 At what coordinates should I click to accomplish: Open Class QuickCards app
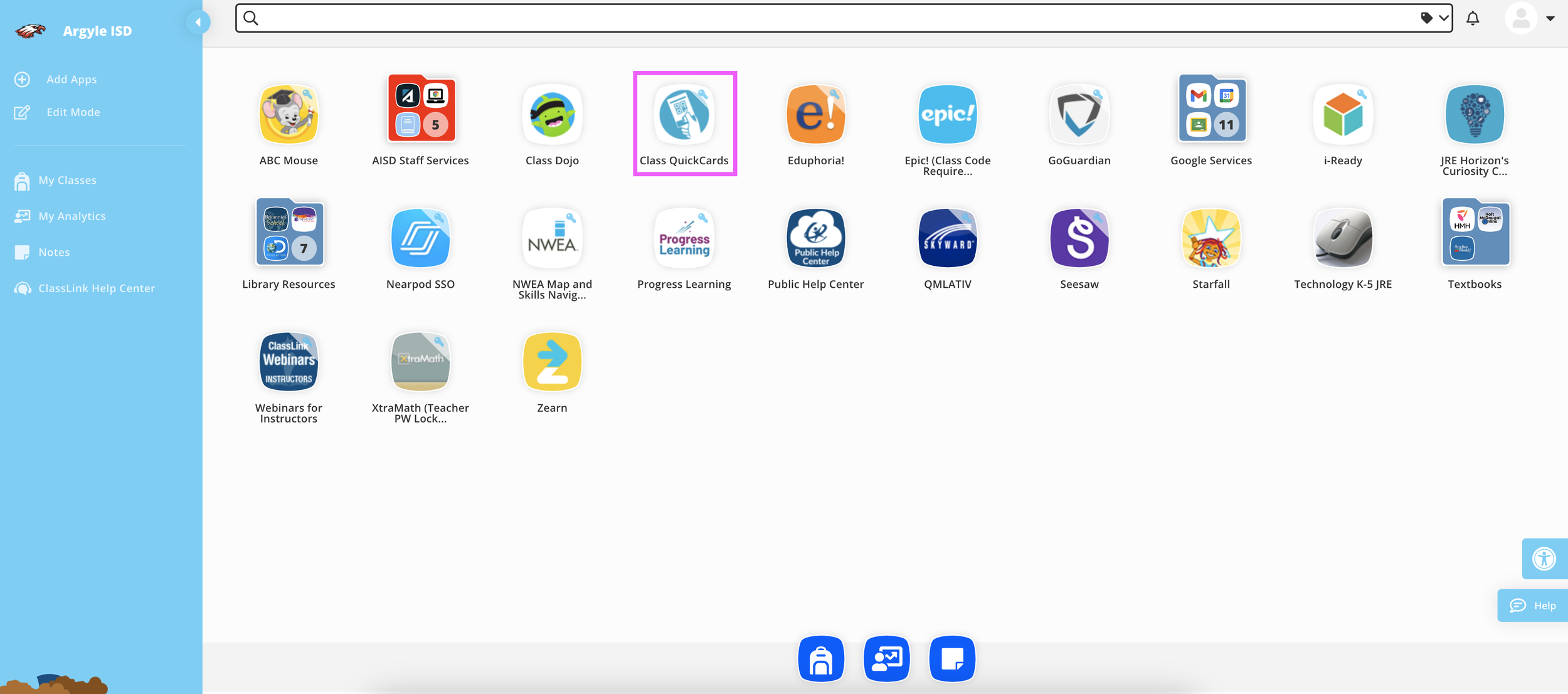tap(684, 115)
